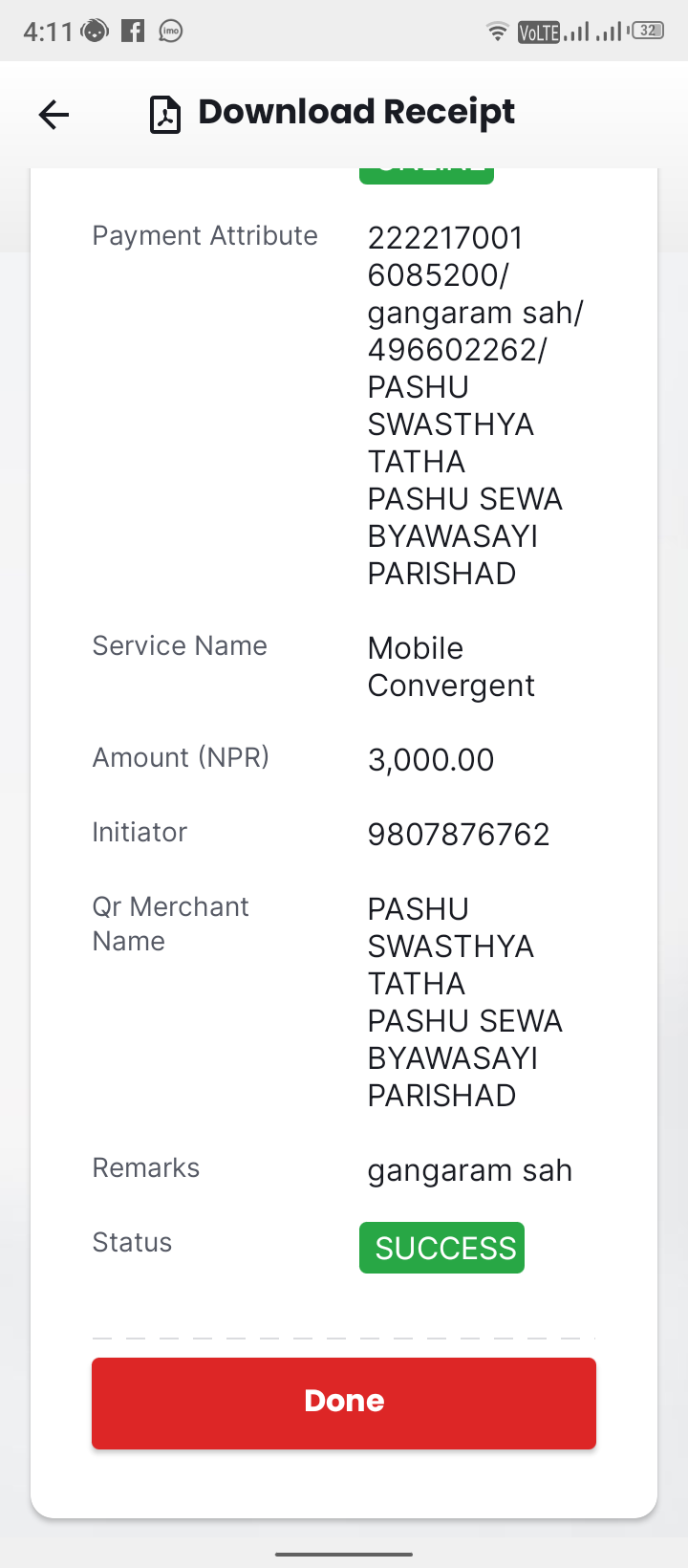
Task: Tap the Facebook notification icon in status bar
Action: [x=133, y=31]
